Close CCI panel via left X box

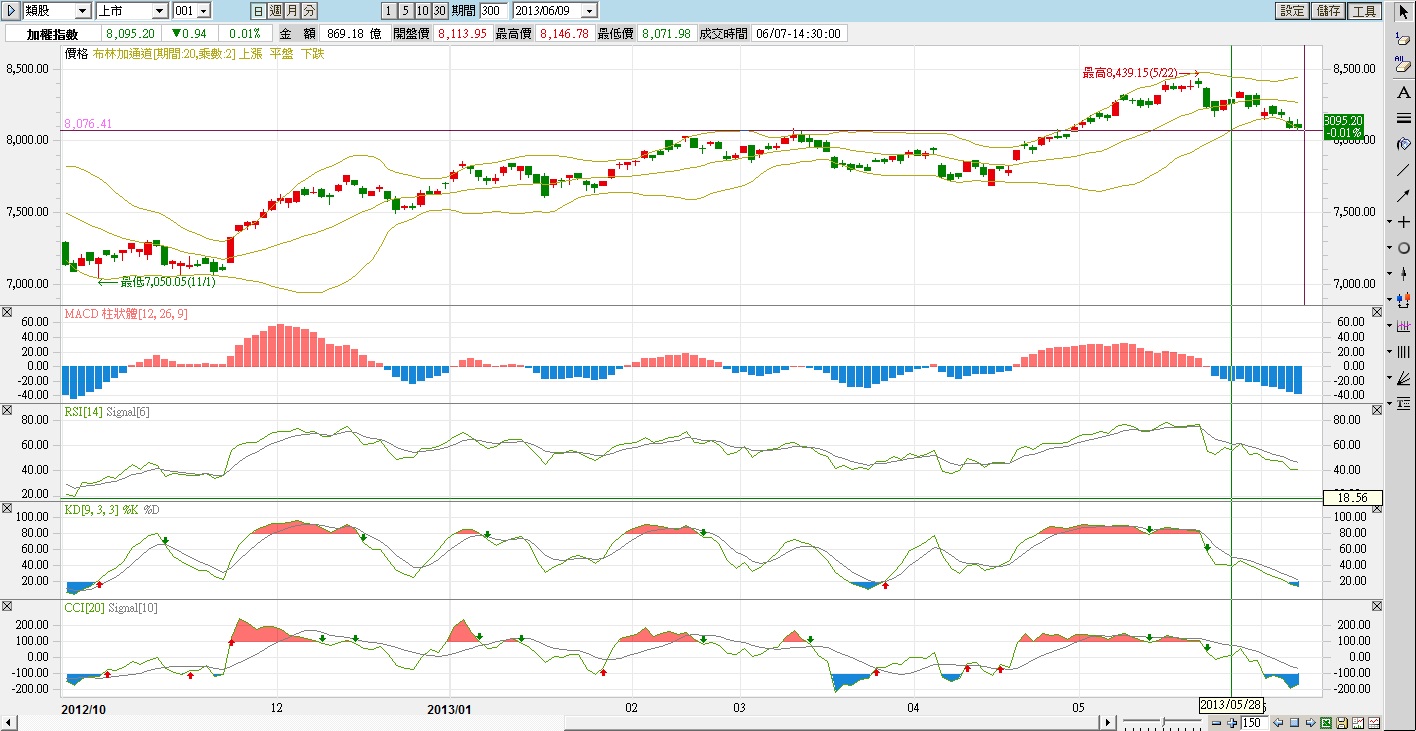click(x=6, y=607)
